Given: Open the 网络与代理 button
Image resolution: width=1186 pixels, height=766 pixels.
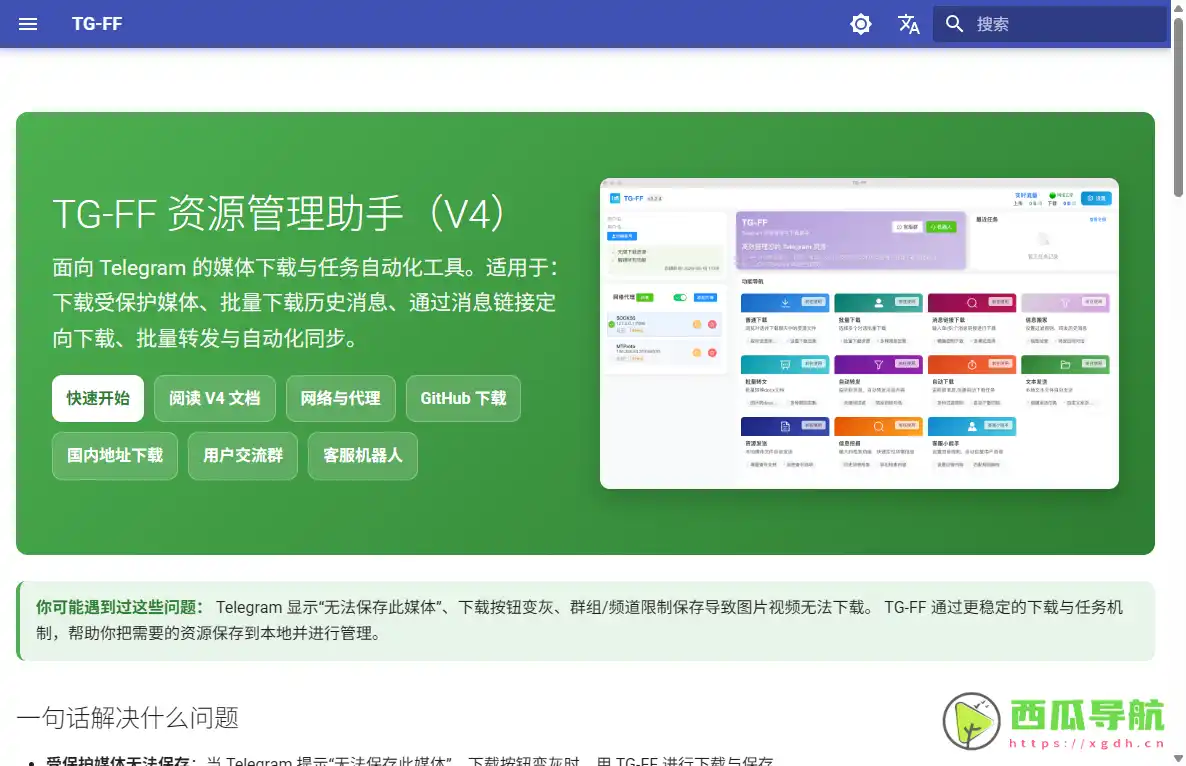Looking at the screenshot, I should (340, 399).
